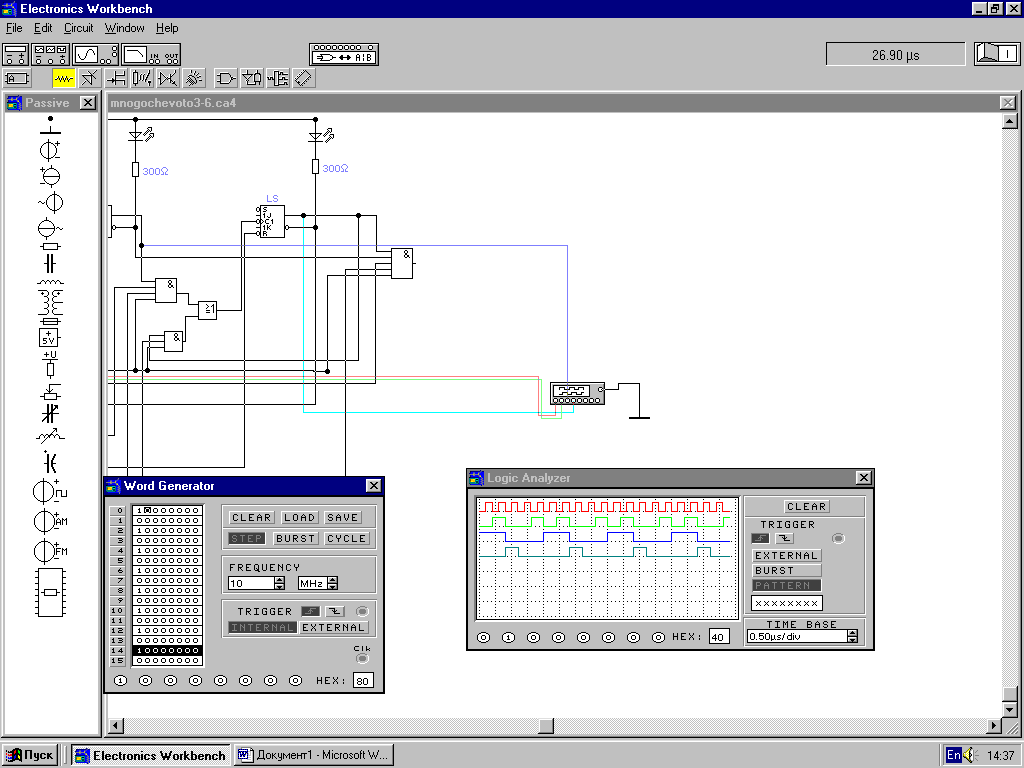The width and height of the screenshot is (1024, 768).
Task: Click STEP in Word Generator
Action: pyautogui.click(x=247, y=539)
